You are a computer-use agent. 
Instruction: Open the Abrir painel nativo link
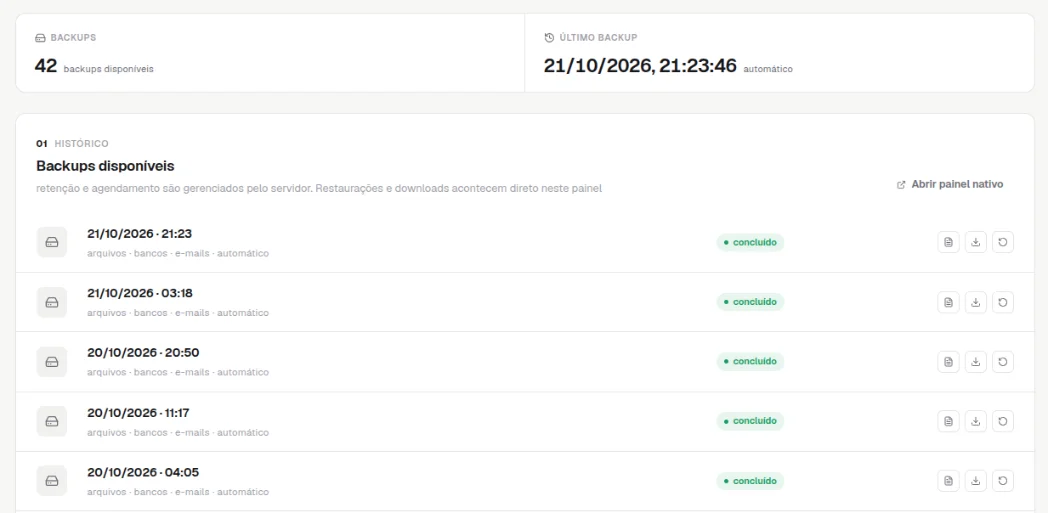point(950,184)
